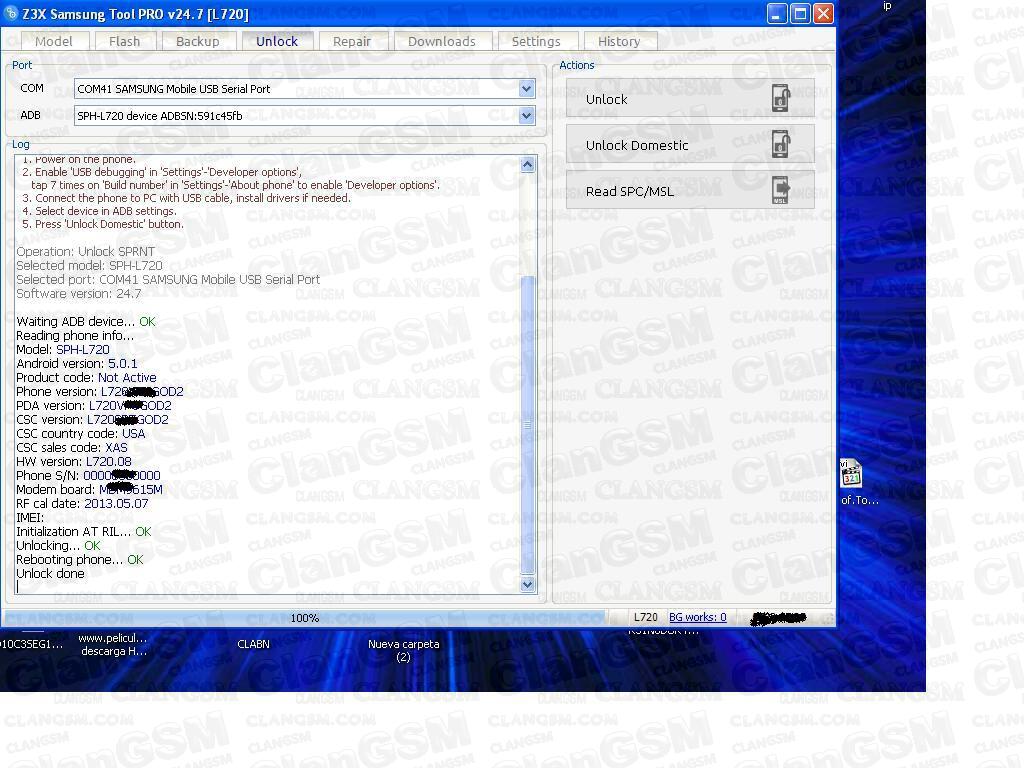Click the log scrollbar up arrow
The height and width of the screenshot is (768, 1024).
528,164
